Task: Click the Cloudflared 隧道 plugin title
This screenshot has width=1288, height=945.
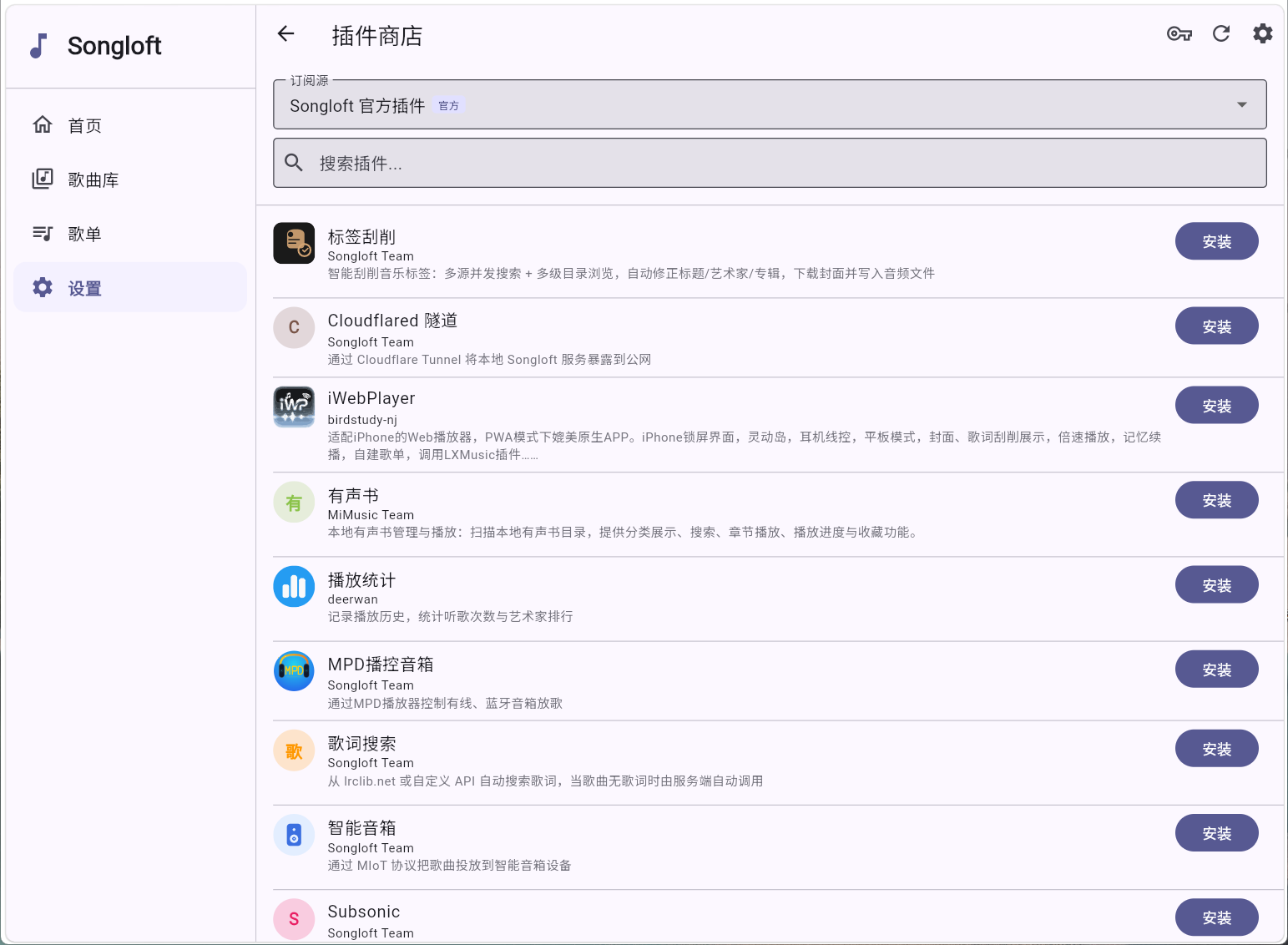Action: 392,321
